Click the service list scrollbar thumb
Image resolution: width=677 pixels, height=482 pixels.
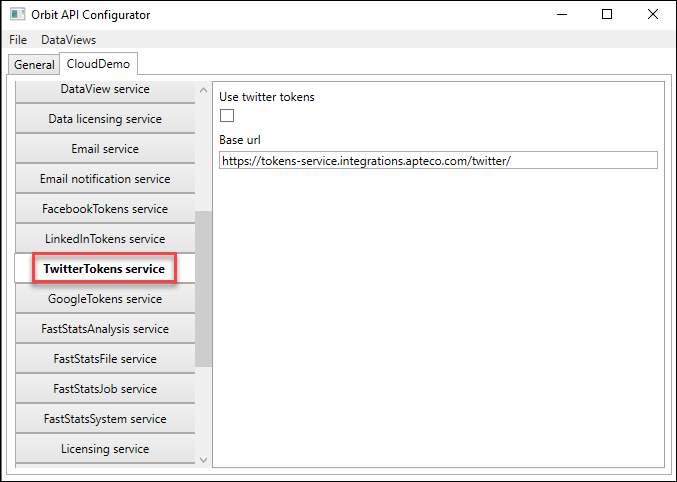click(x=203, y=289)
